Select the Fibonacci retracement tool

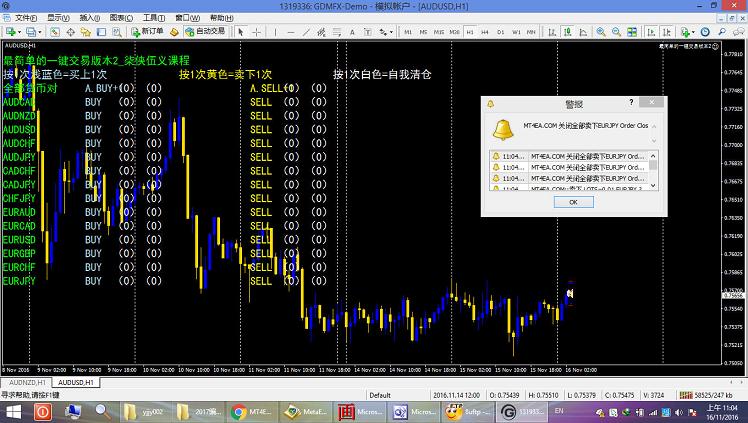click(337, 32)
